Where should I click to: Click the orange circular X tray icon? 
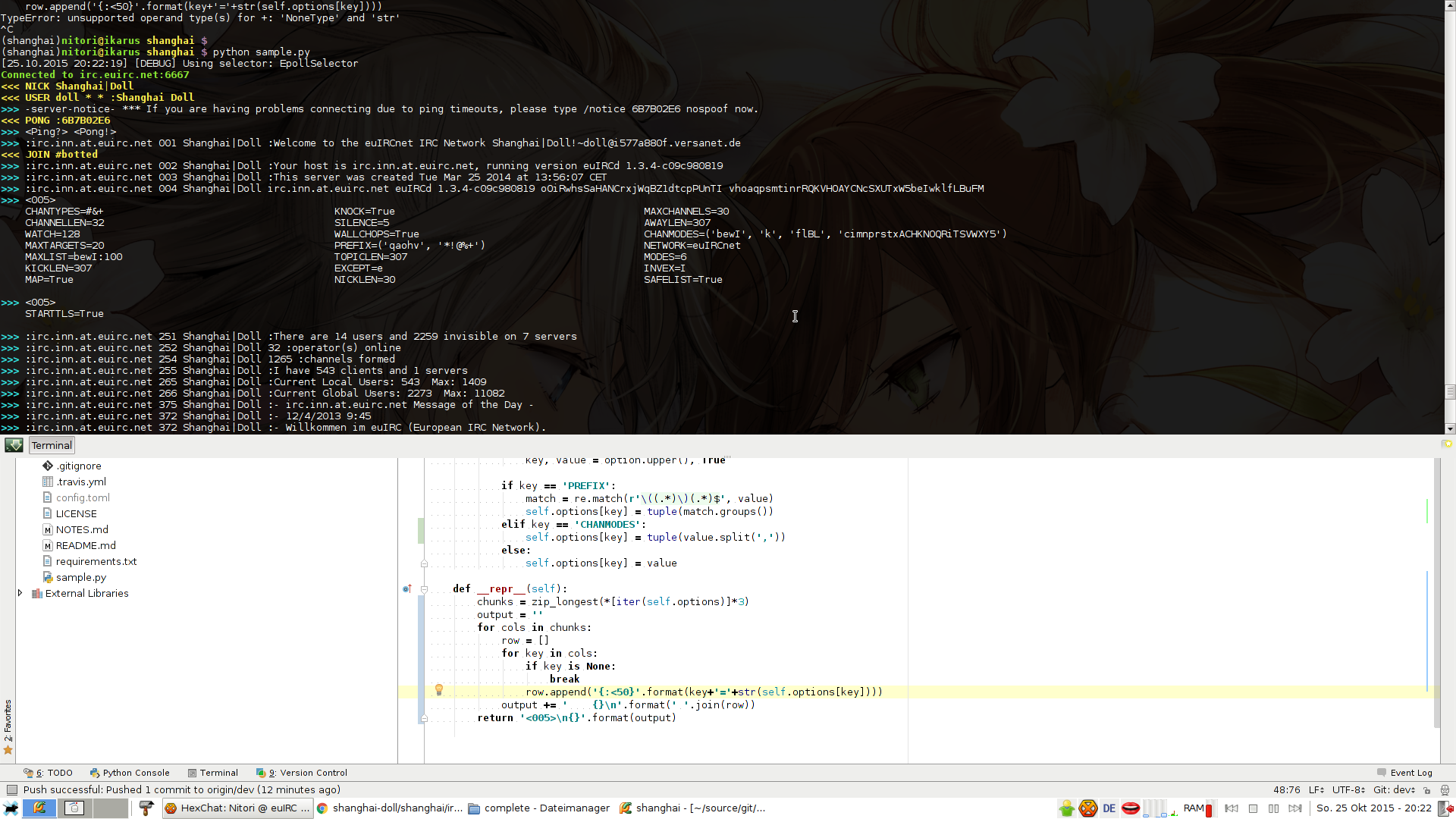[x=1088, y=808]
